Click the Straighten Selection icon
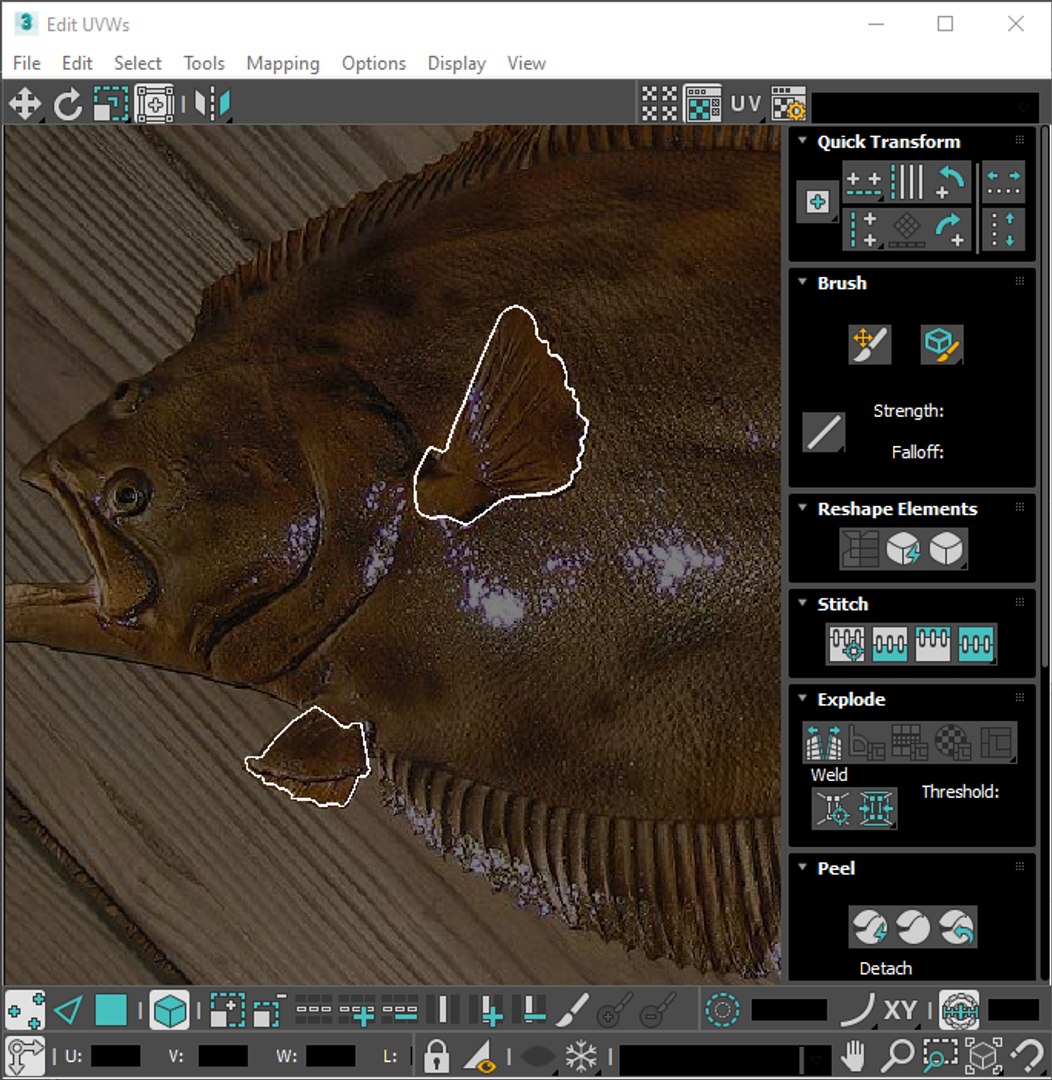Image resolution: width=1052 pixels, height=1080 pixels. point(860,549)
